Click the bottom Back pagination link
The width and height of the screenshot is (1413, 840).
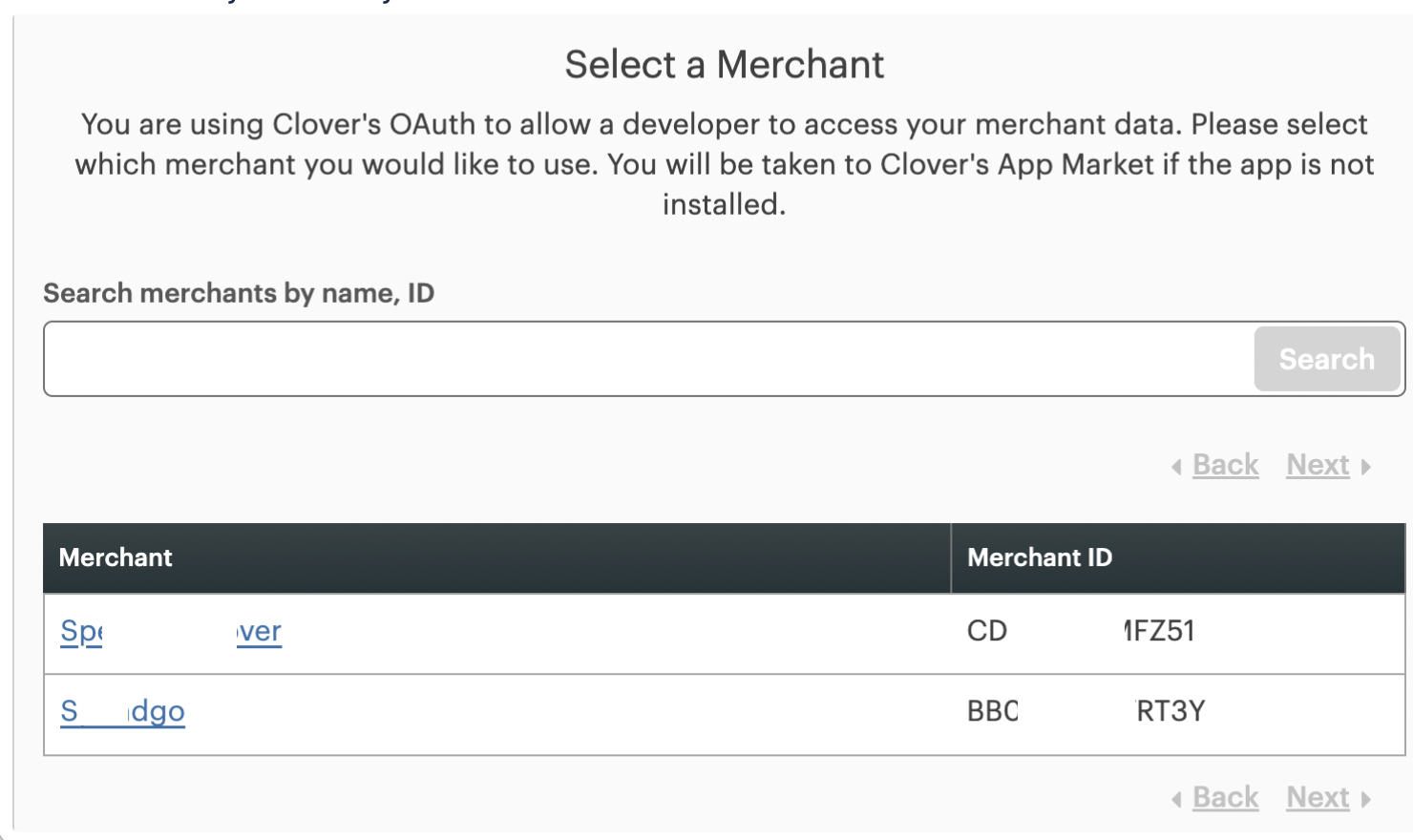click(1225, 797)
